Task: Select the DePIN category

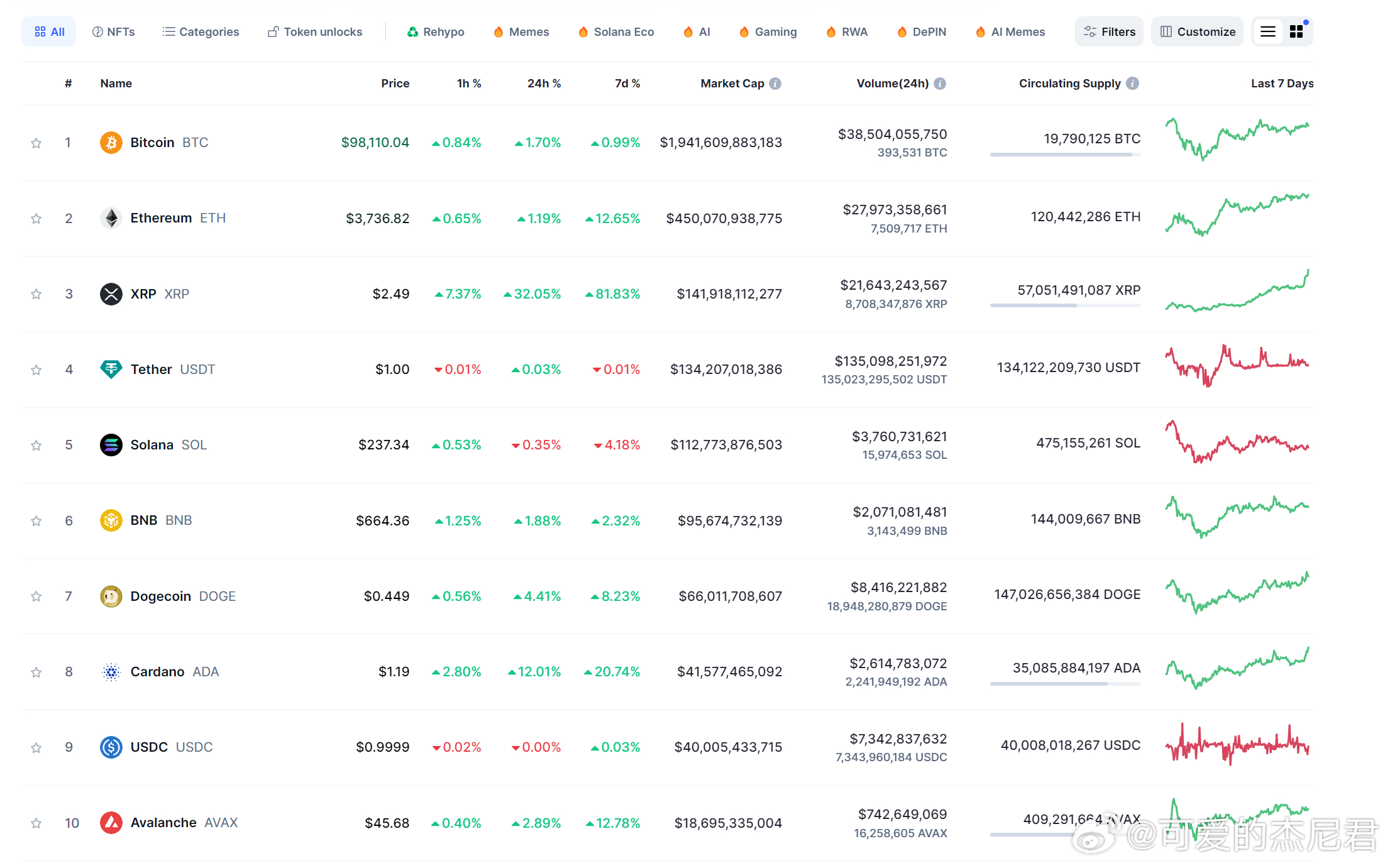Action: tap(922, 31)
